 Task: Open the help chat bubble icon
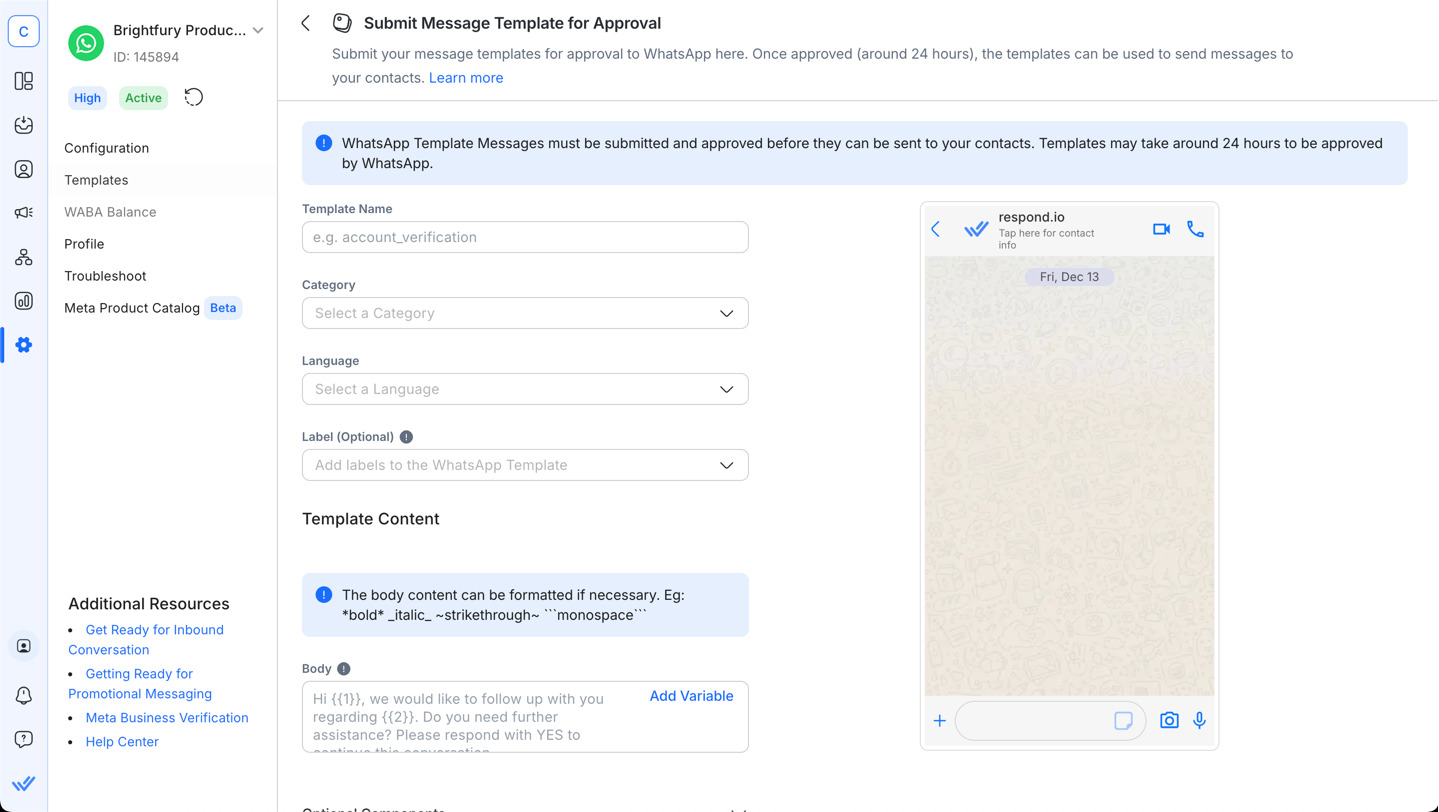click(x=24, y=739)
